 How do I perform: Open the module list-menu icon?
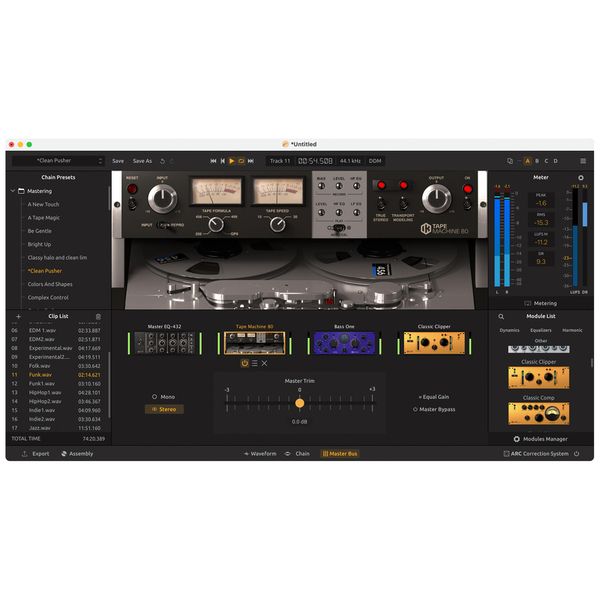(x=254, y=364)
